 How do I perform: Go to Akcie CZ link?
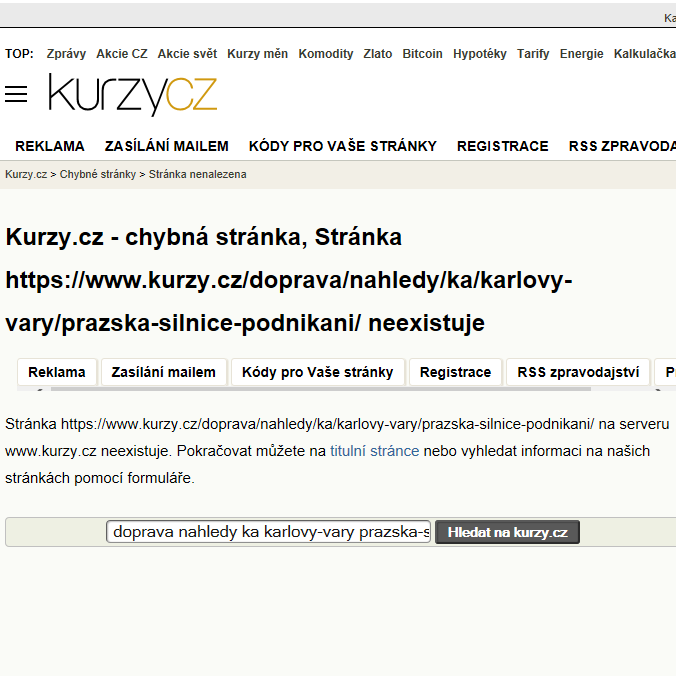(x=122, y=54)
